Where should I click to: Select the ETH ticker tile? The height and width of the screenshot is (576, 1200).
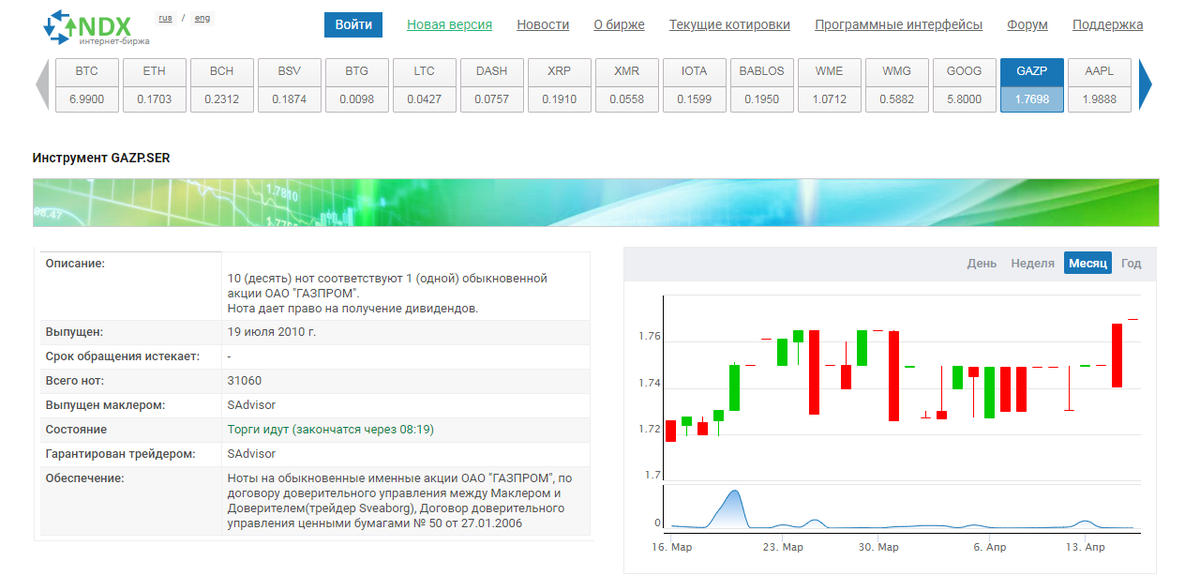tap(154, 85)
